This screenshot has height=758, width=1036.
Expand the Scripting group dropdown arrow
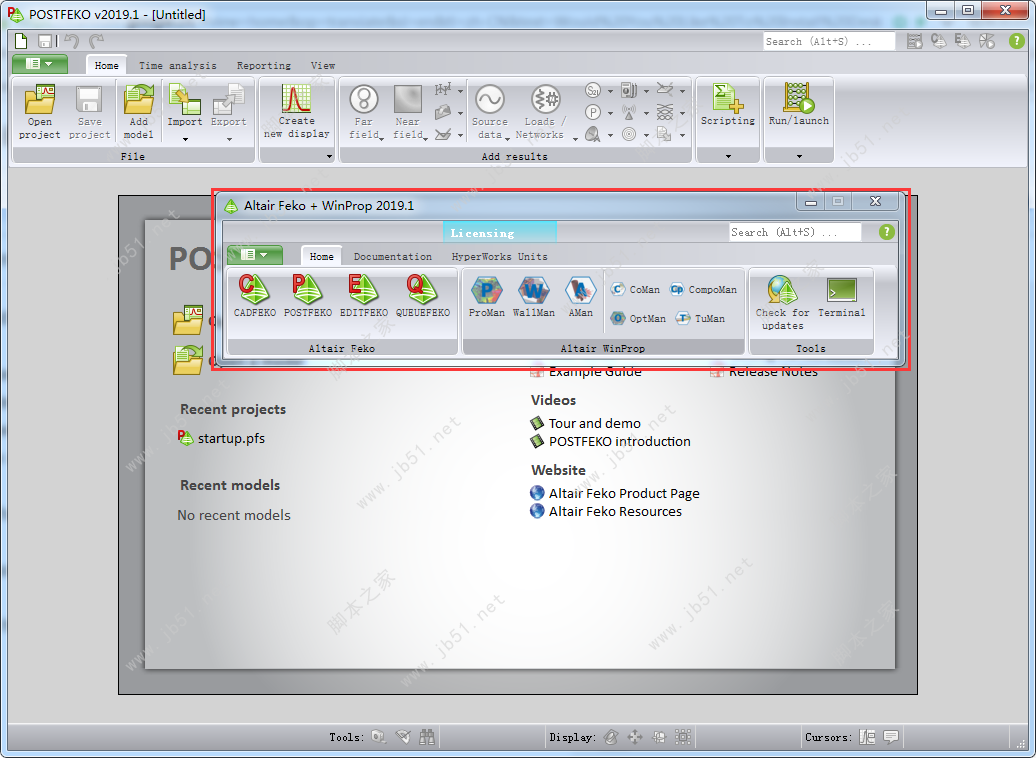(728, 157)
